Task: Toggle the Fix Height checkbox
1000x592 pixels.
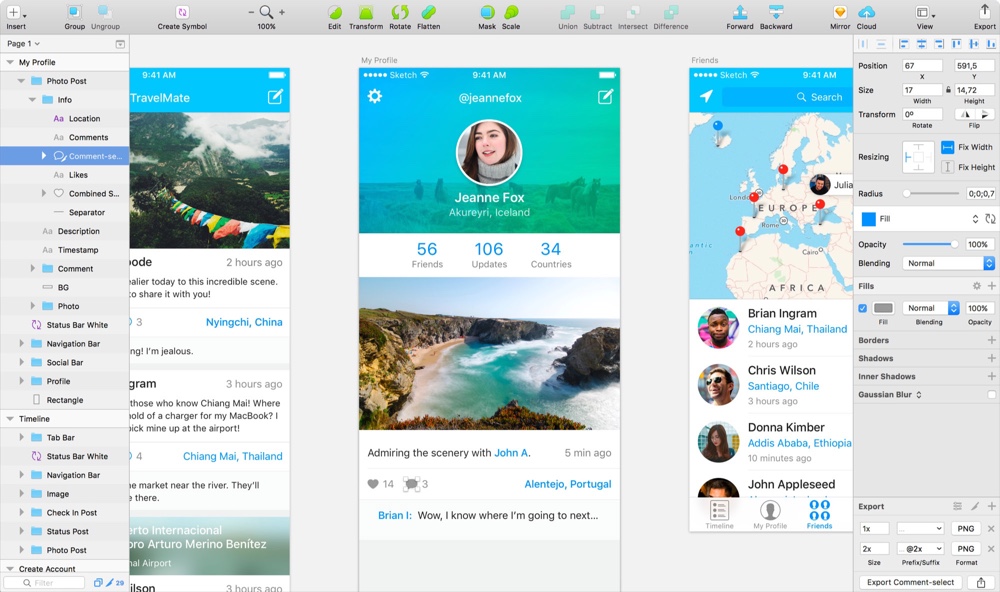Action: click(x=948, y=167)
